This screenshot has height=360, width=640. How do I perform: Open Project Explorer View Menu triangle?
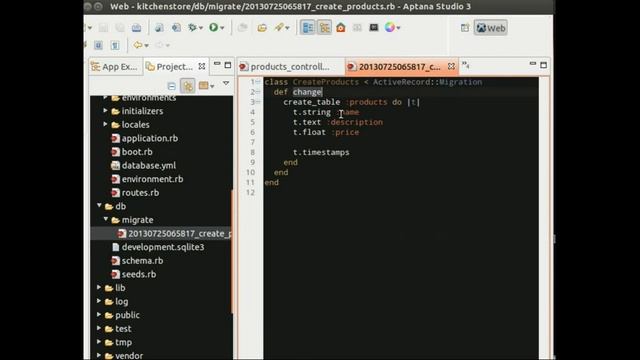[x=226, y=84]
